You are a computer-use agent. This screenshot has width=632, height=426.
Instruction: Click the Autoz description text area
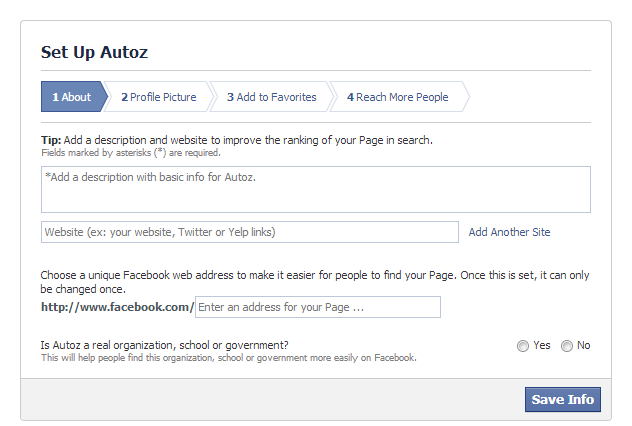[315, 189]
